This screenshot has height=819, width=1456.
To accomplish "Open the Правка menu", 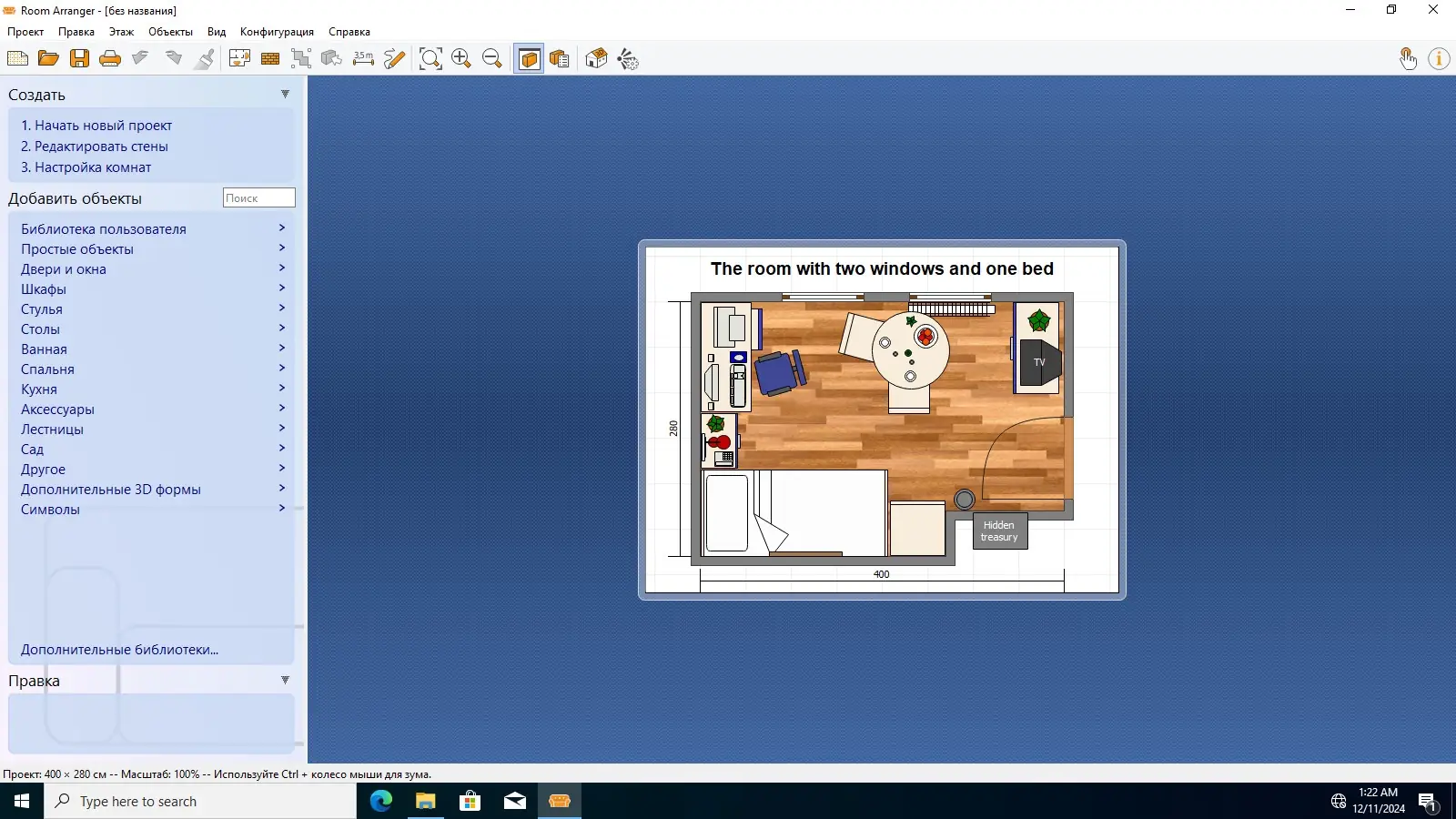I will tap(76, 32).
